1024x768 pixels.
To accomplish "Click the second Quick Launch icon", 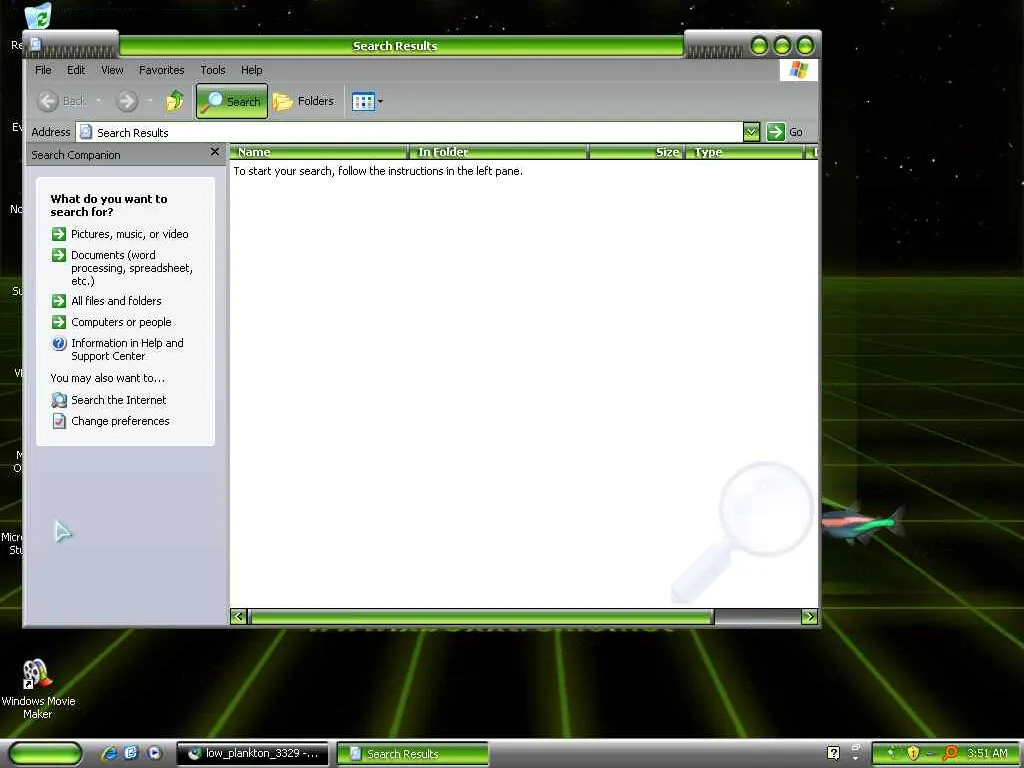I will coord(131,753).
